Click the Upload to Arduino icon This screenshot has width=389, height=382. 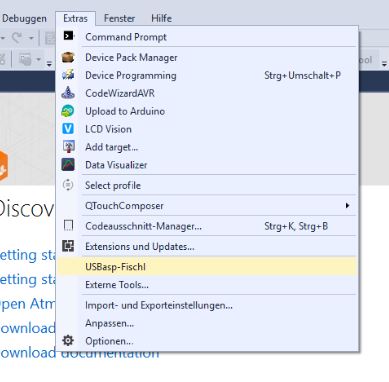click(68, 111)
